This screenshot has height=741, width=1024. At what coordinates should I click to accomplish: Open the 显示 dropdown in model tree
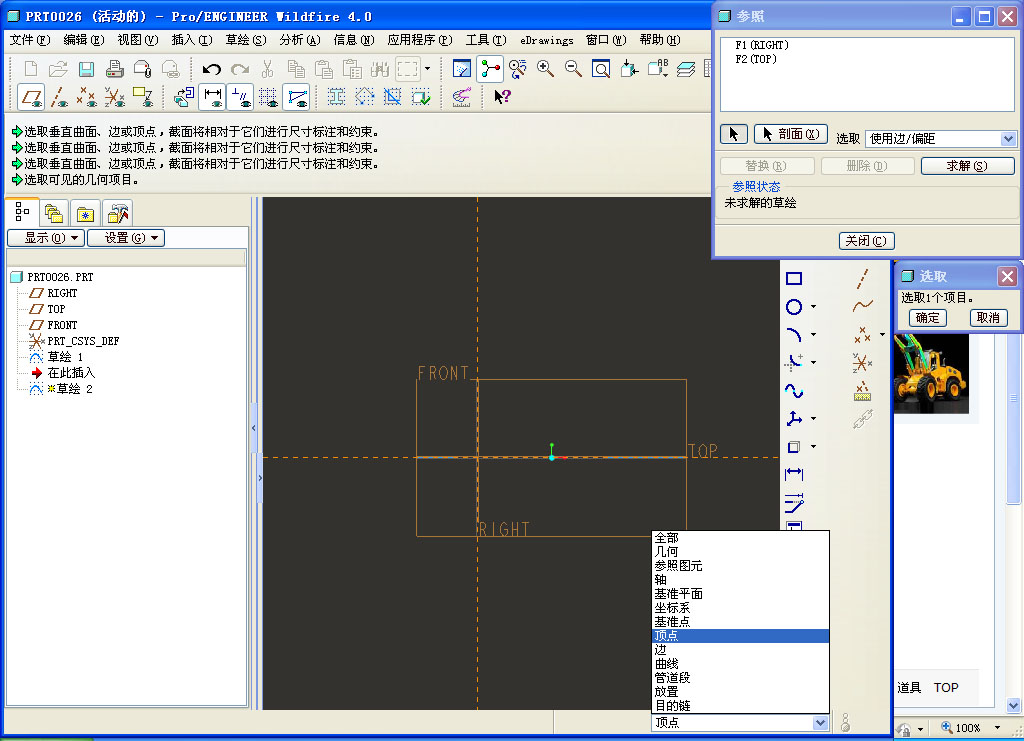[x=46, y=238]
